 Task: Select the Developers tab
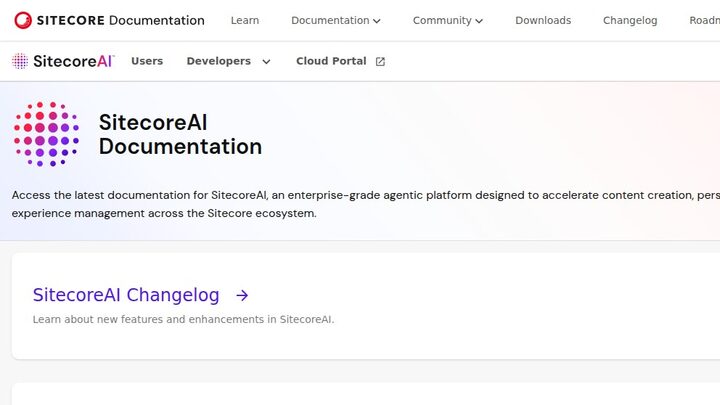click(x=219, y=61)
